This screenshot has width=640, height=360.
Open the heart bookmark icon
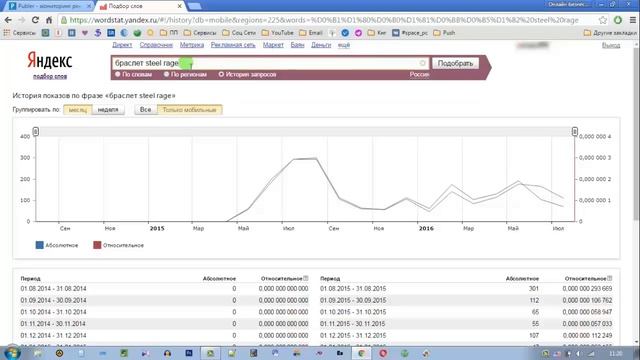tap(85, 33)
